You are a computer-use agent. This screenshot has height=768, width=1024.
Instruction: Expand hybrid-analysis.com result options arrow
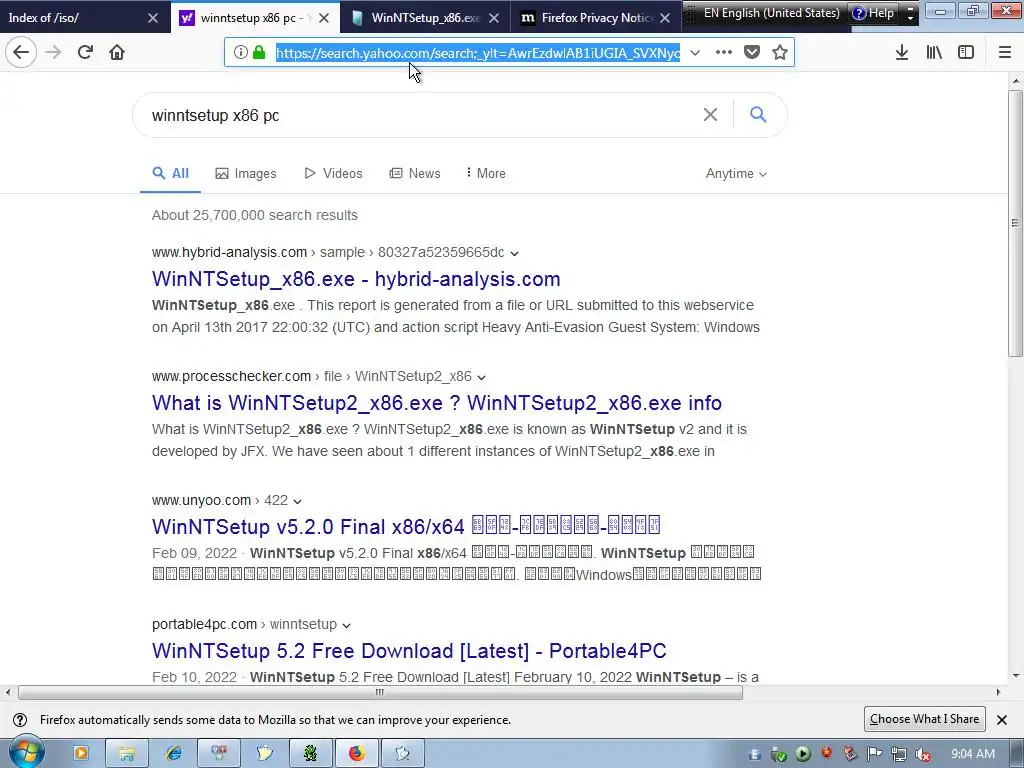point(515,253)
